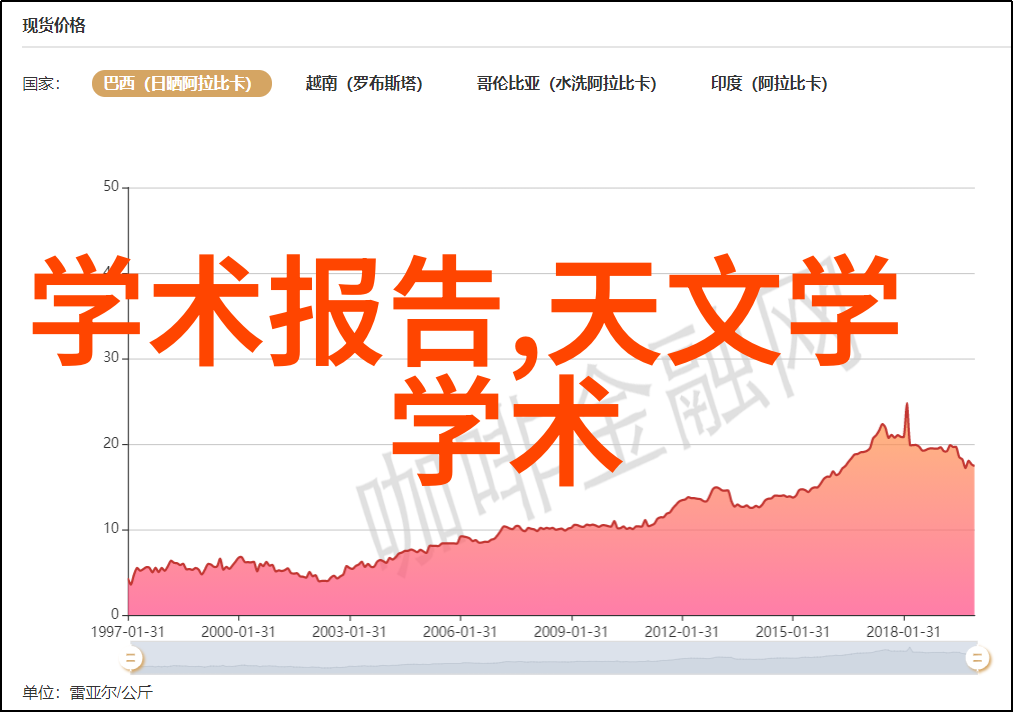The height and width of the screenshot is (712, 1013).
Task: Click x-axis label 1997-01-31
Action: [128, 632]
